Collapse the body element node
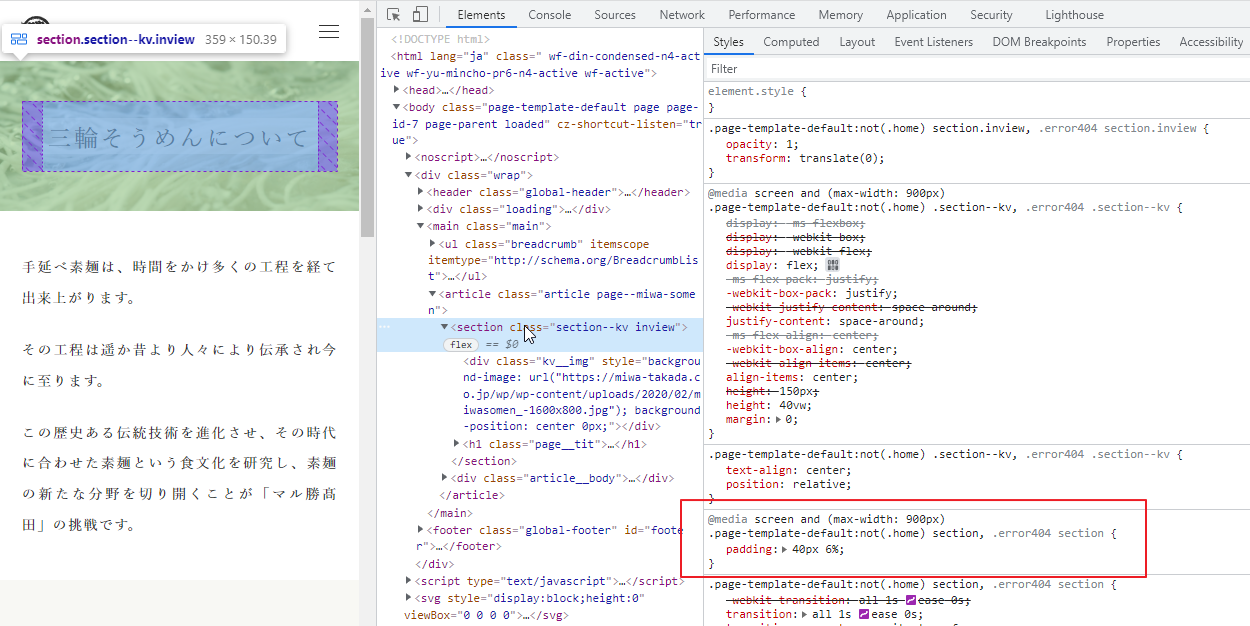The height and width of the screenshot is (626, 1250). pyautogui.click(x=397, y=107)
